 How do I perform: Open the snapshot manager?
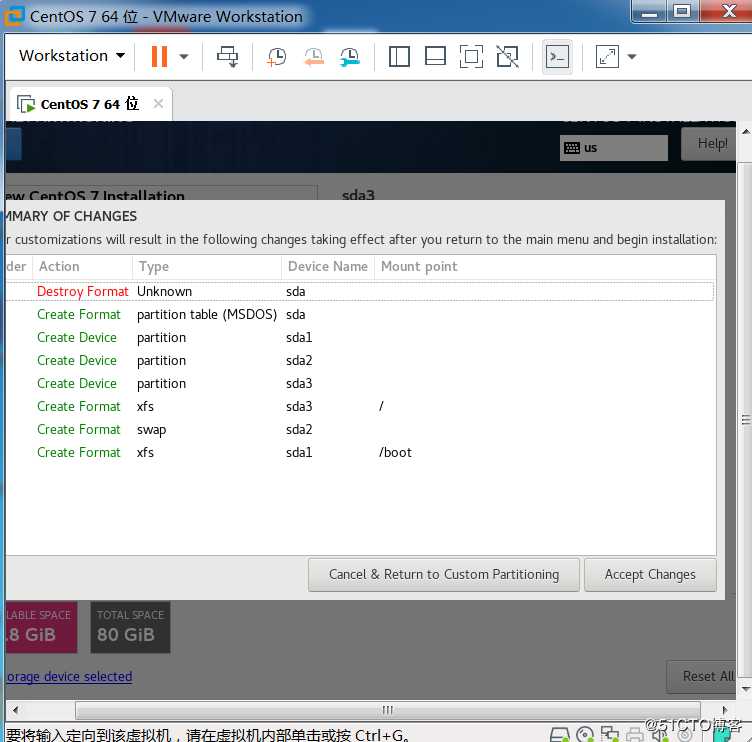[x=350, y=57]
